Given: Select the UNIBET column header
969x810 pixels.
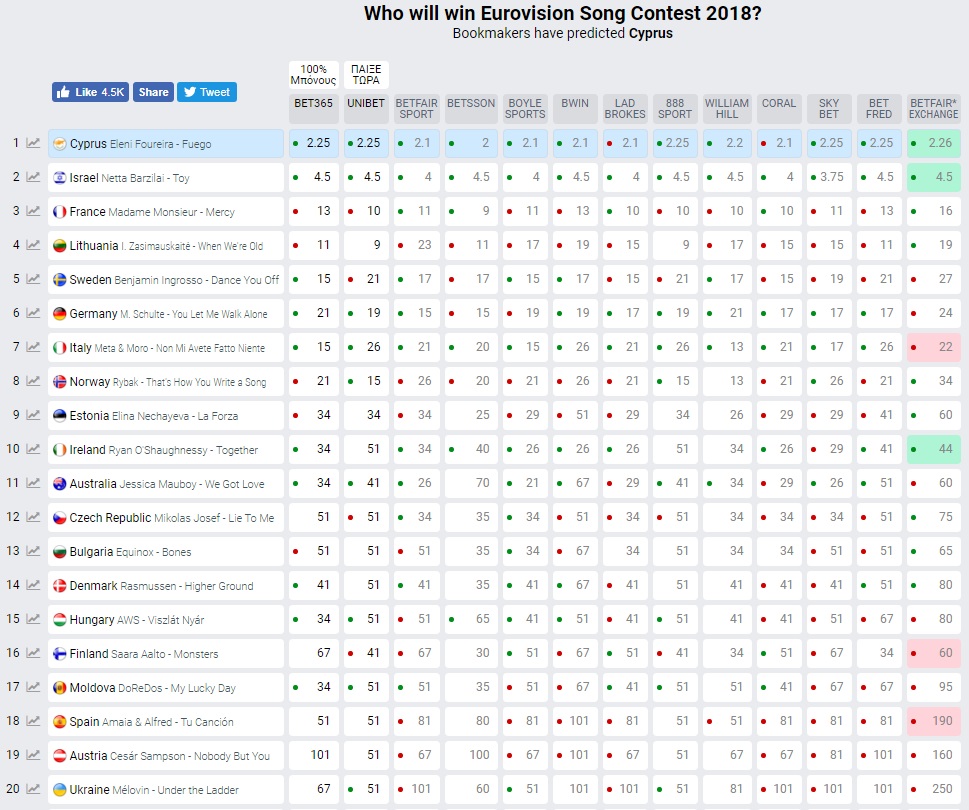Looking at the screenshot, I should tap(365, 103).
